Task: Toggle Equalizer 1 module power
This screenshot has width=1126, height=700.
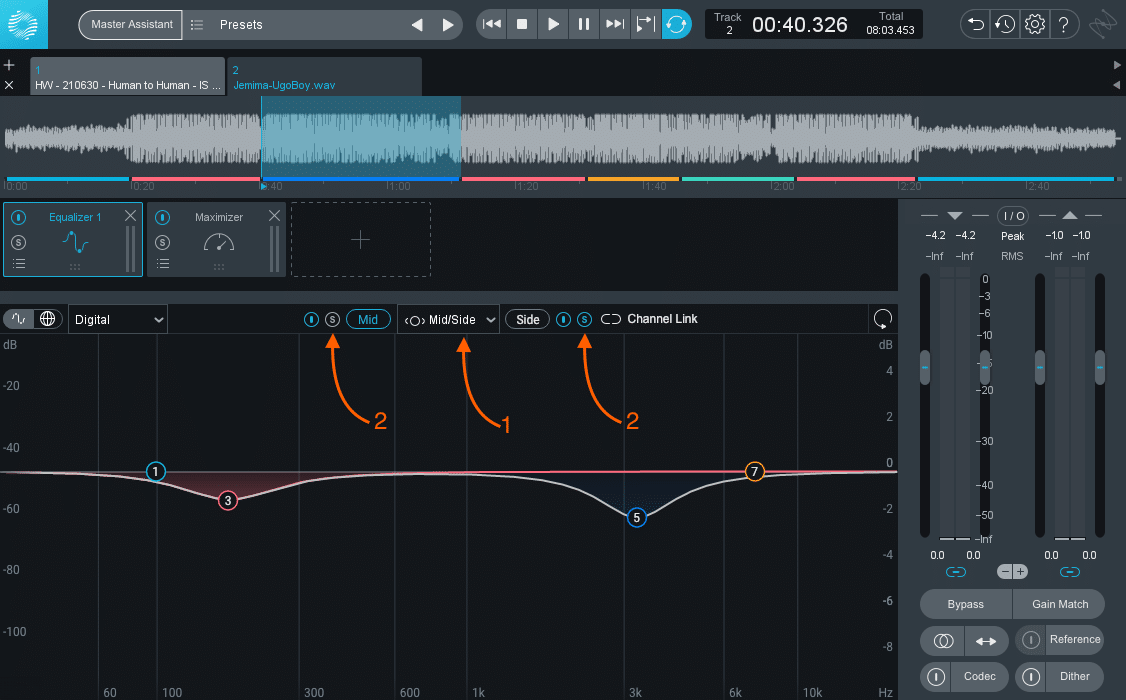Action: pyautogui.click(x=19, y=217)
